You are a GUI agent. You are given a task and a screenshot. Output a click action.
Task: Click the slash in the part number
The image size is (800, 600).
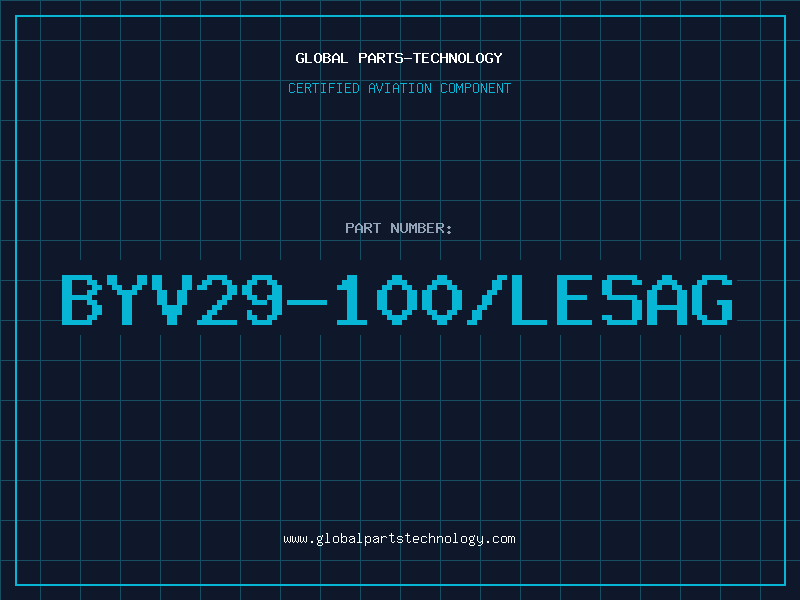[487, 300]
